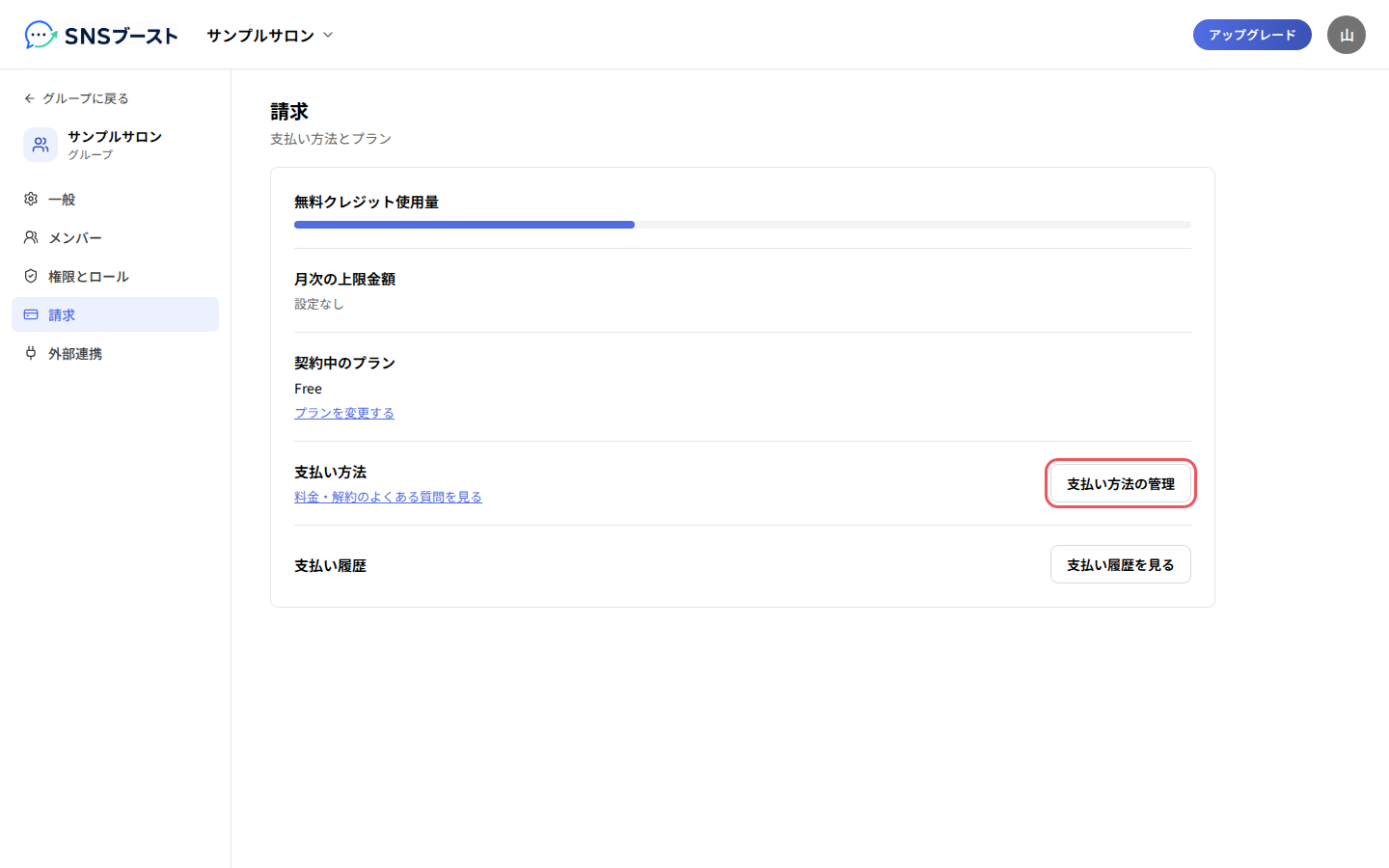This screenshot has width=1389, height=868.
Task: Click the 月次の上限金額 label
Action: tap(344, 279)
